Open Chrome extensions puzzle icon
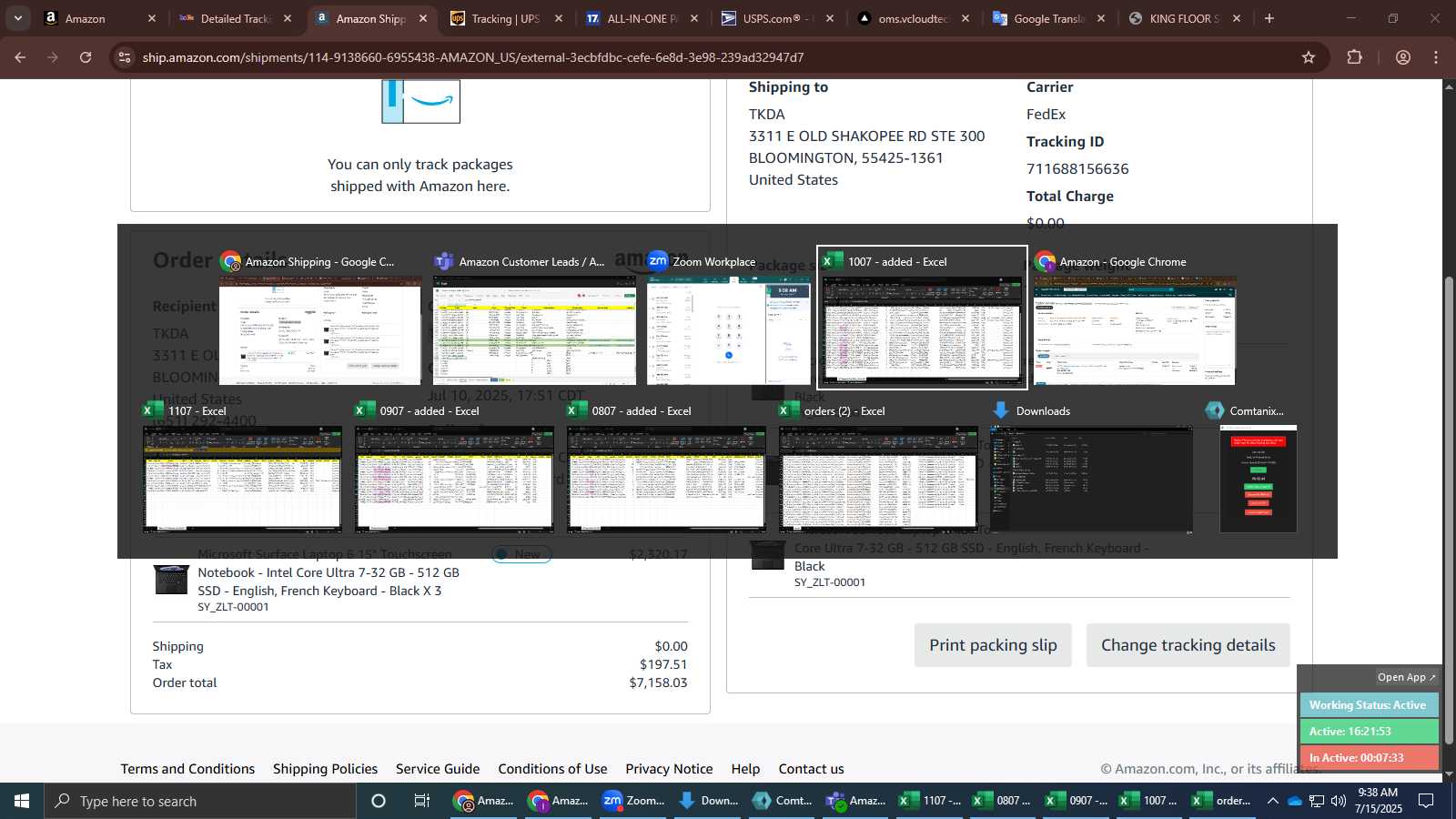The height and width of the screenshot is (819, 1456). coord(1354,57)
